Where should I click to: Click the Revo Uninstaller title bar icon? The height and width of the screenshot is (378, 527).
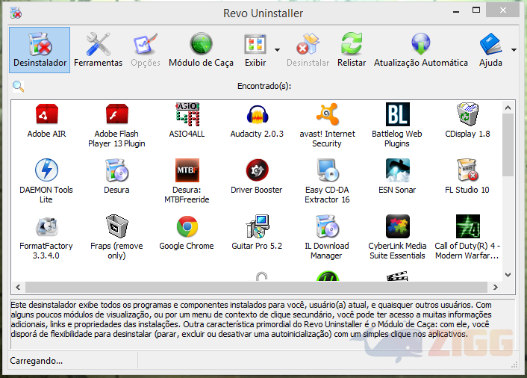click(x=16, y=13)
